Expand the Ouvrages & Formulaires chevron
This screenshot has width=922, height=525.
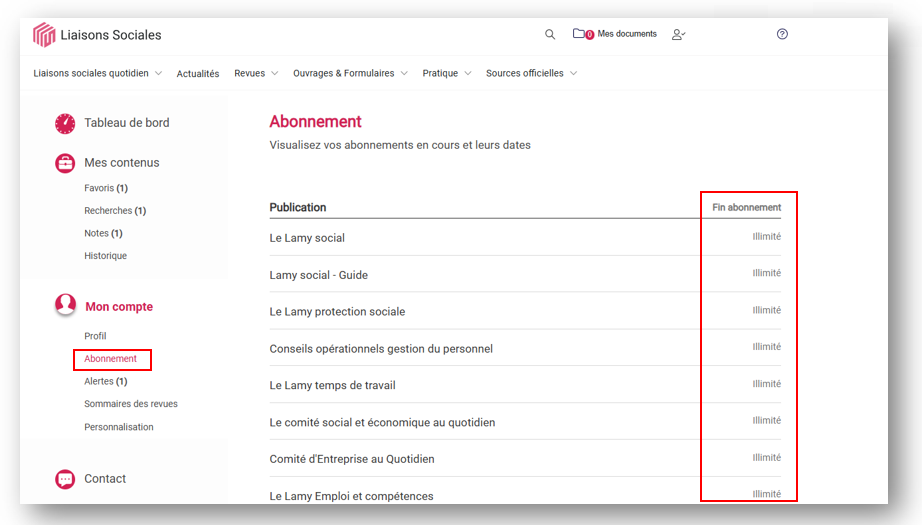pos(404,73)
